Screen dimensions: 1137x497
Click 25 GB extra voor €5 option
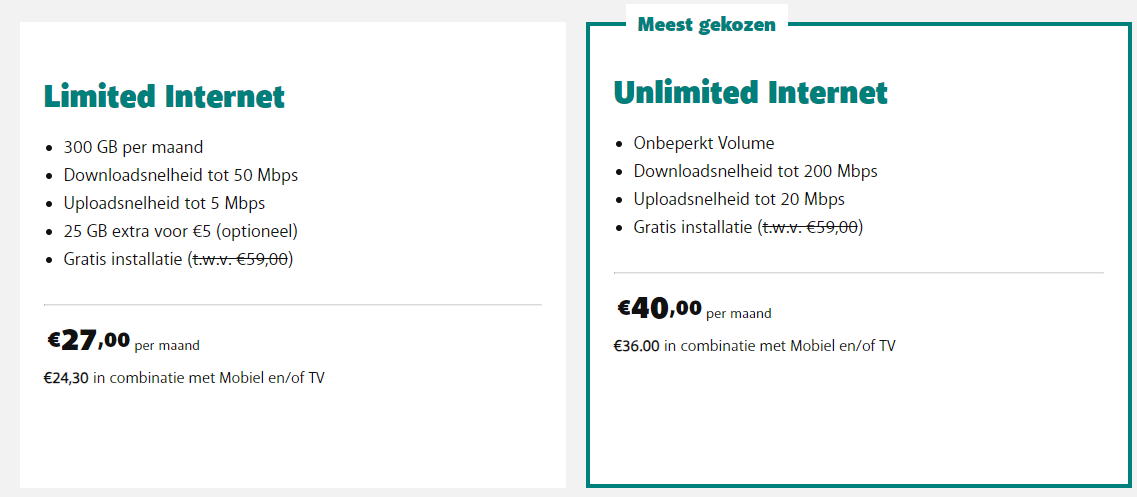pos(181,231)
